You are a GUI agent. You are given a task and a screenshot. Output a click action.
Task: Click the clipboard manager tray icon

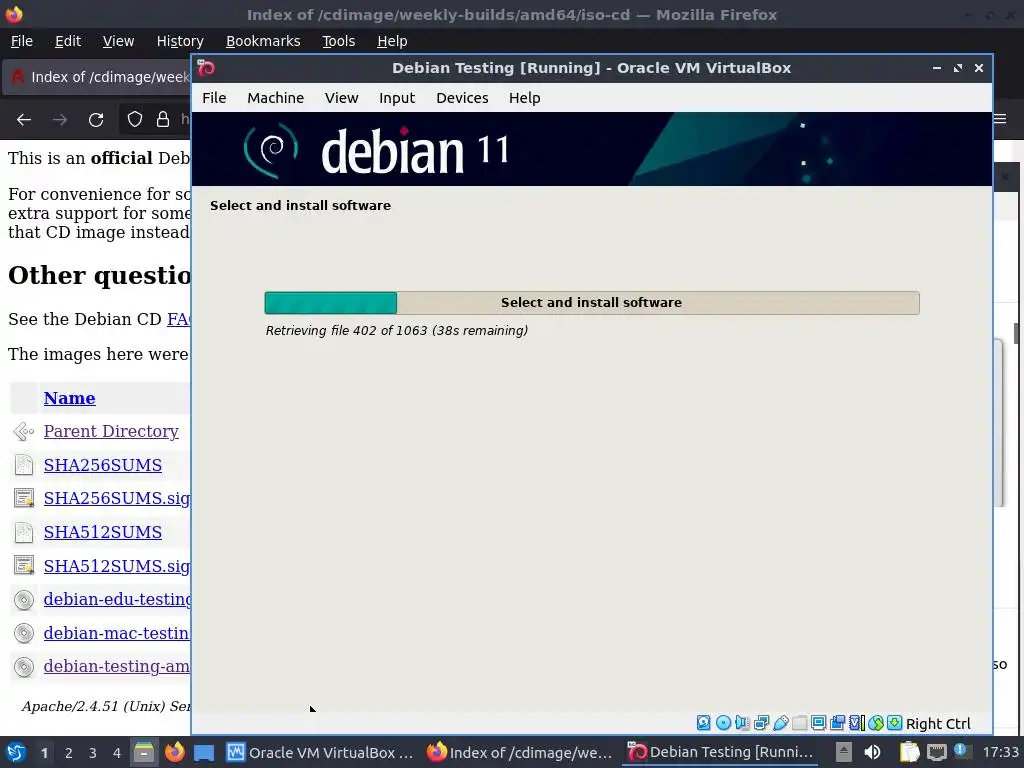click(x=909, y=752)
